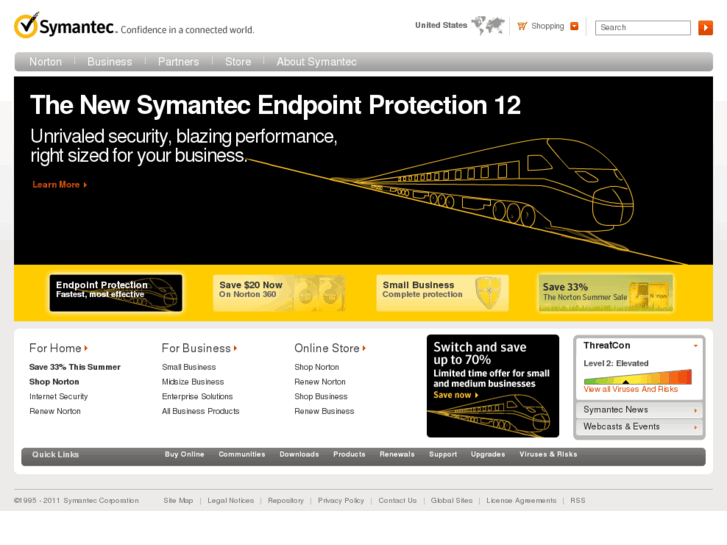Screen dimensions: 727x545
Task: Open the RSS footer link
Action: tap(578, 500)
